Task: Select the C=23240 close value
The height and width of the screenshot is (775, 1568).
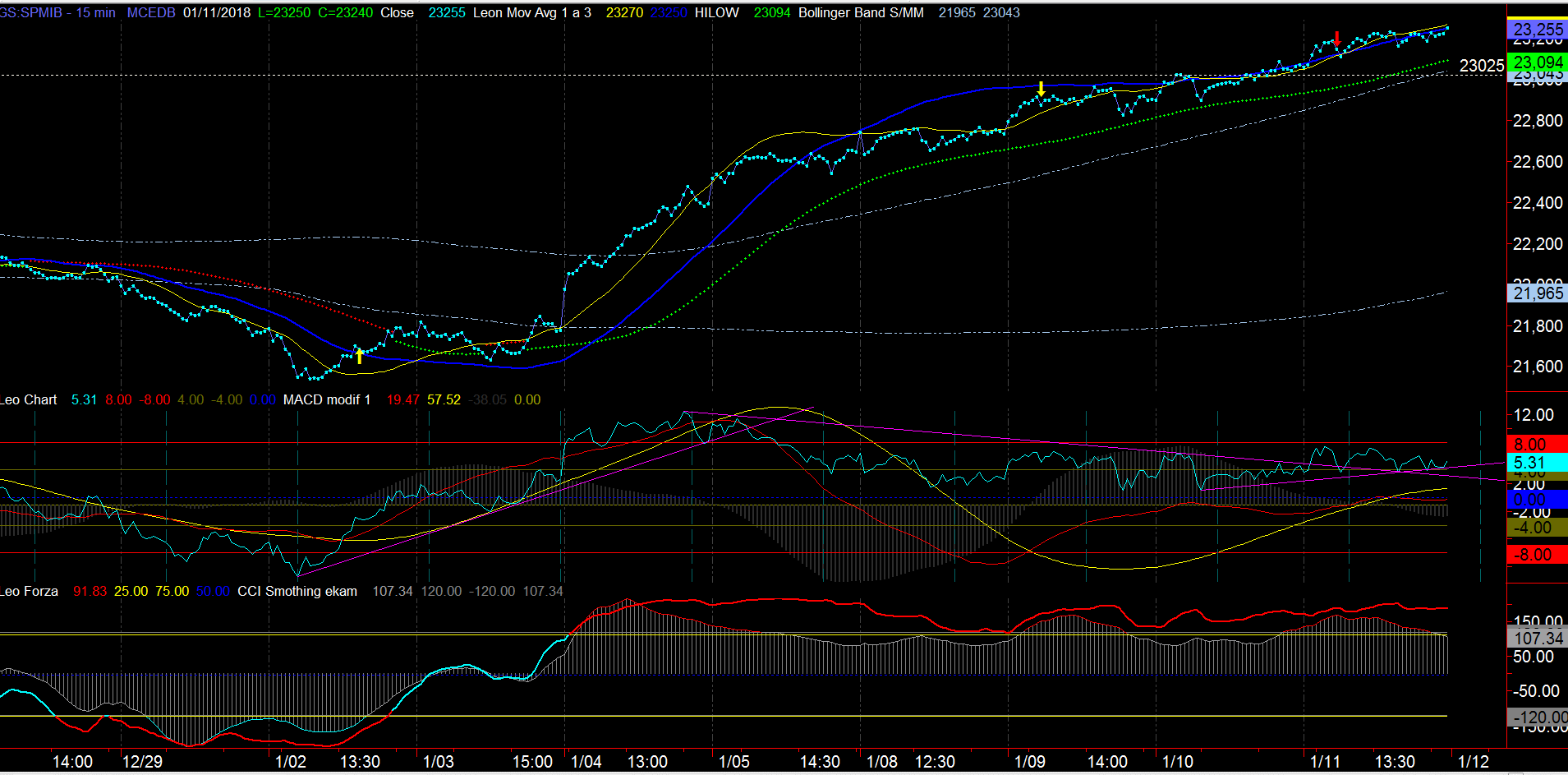Action: point(345,13)
